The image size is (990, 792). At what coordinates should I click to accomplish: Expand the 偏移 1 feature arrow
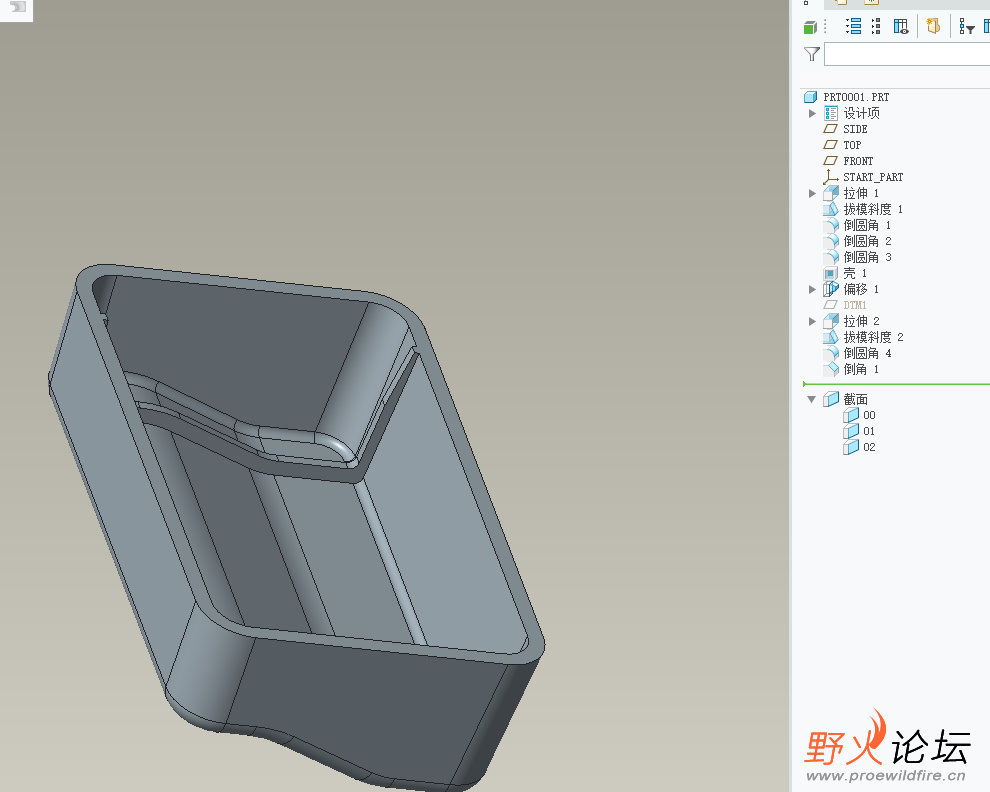[813, 289]
